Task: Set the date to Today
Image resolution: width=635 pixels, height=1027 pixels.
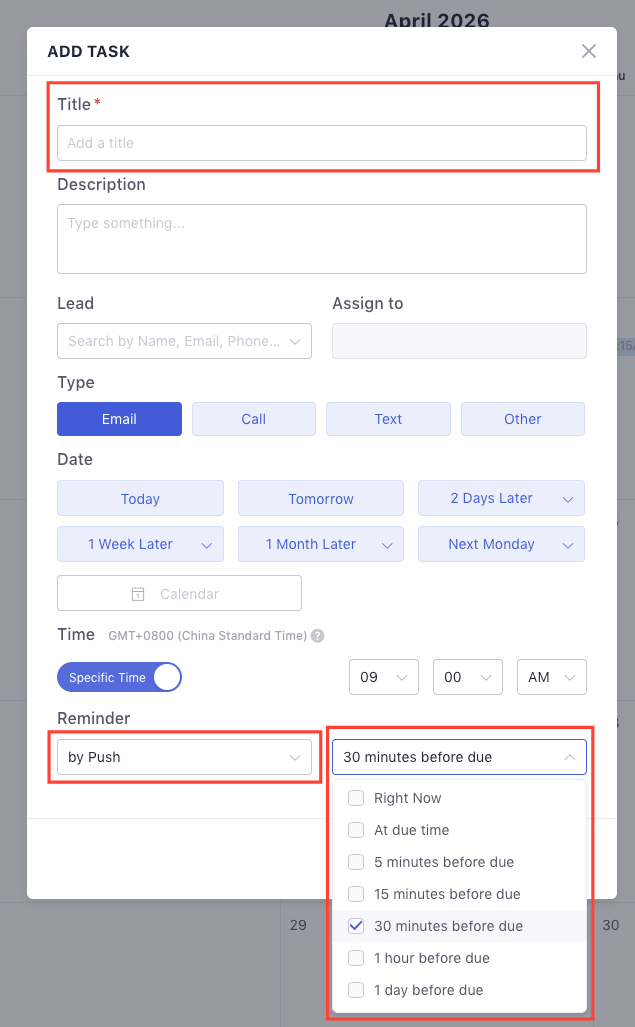Action: 140,498
